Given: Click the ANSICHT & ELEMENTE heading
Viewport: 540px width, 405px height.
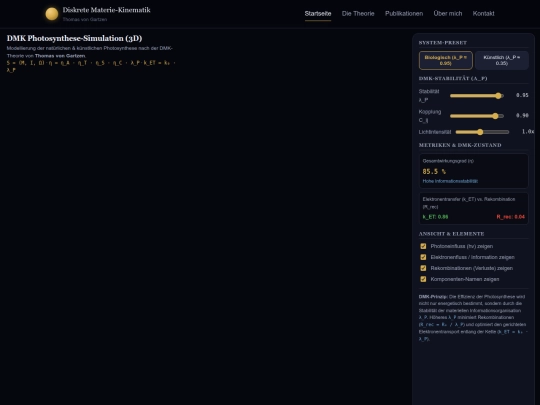Looking at the screenshot, I should click(x=451, y=234).
